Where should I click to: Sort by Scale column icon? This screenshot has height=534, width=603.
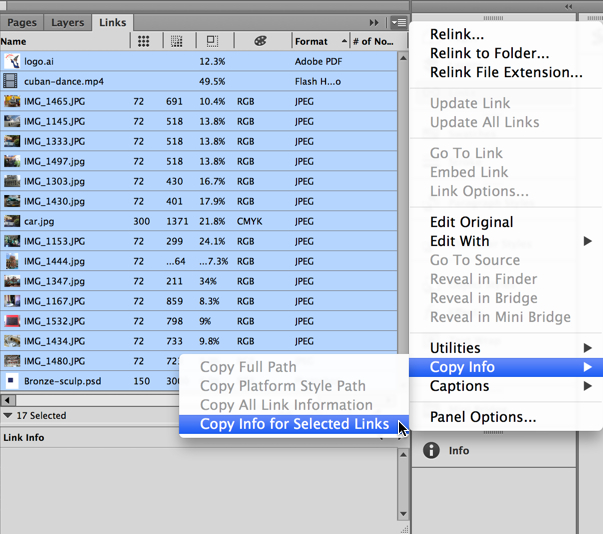pos(212,41)
